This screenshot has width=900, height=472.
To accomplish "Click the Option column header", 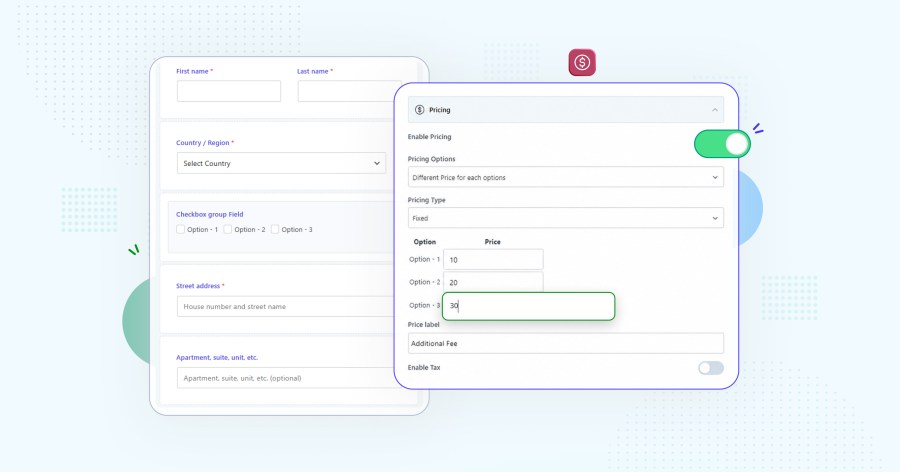I will click(x=425, y=242).
